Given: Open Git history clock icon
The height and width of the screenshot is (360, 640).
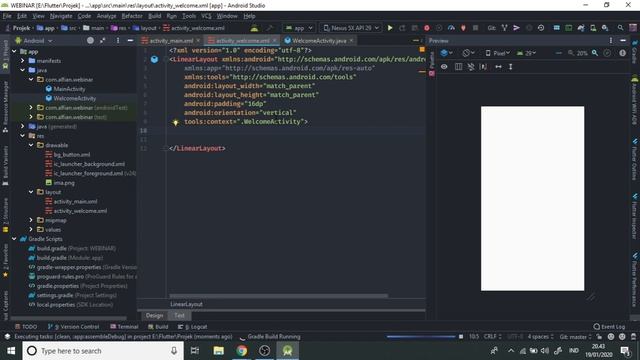Looking at the screenshot, I should click(x=541, y=28).
